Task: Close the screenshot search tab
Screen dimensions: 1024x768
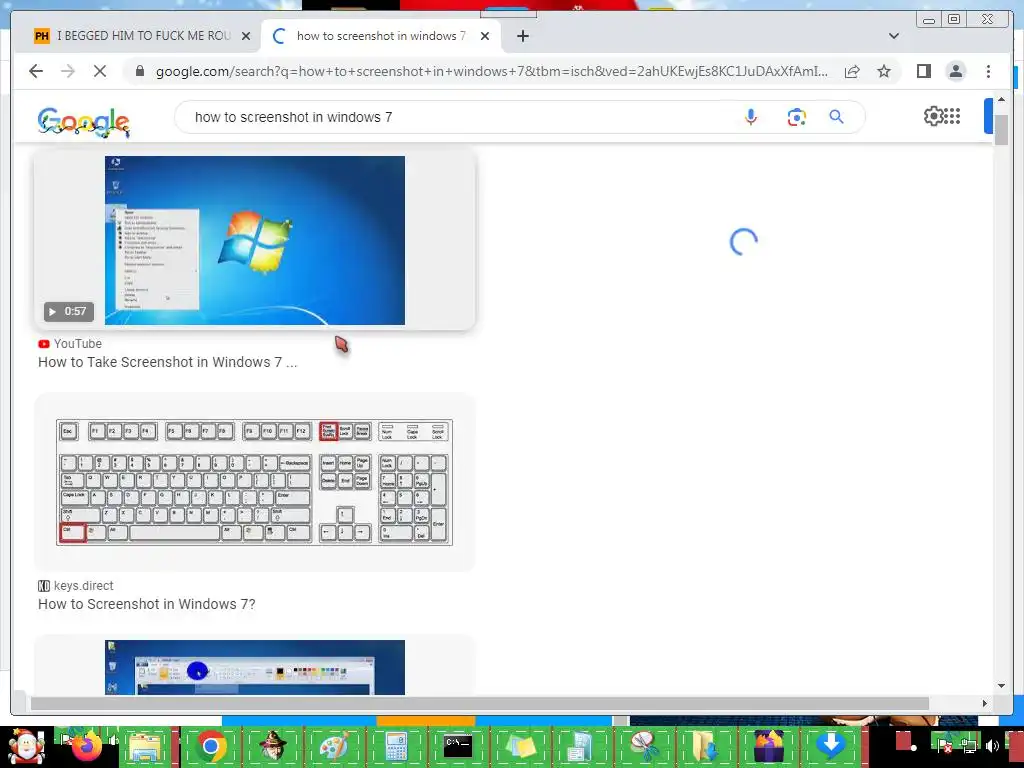Action: pos(485,36)
